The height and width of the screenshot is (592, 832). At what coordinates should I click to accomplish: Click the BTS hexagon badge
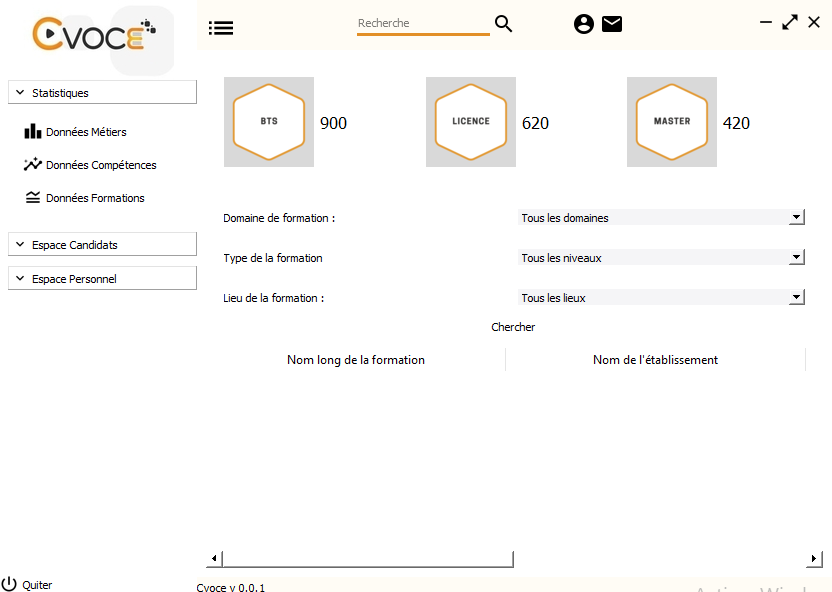[x=268, y=122]
